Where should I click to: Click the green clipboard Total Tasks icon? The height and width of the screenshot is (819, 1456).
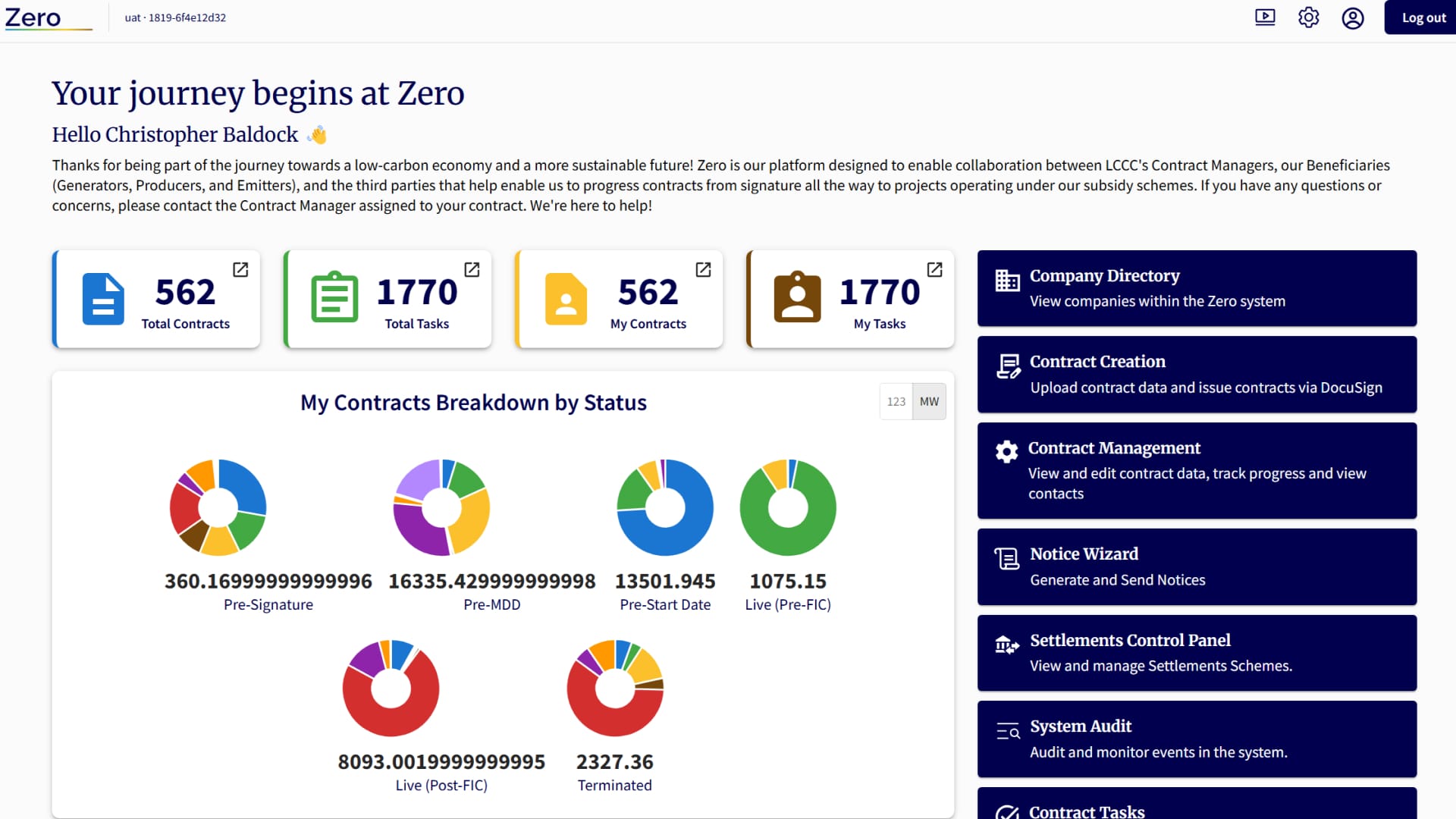pos(334,297)
